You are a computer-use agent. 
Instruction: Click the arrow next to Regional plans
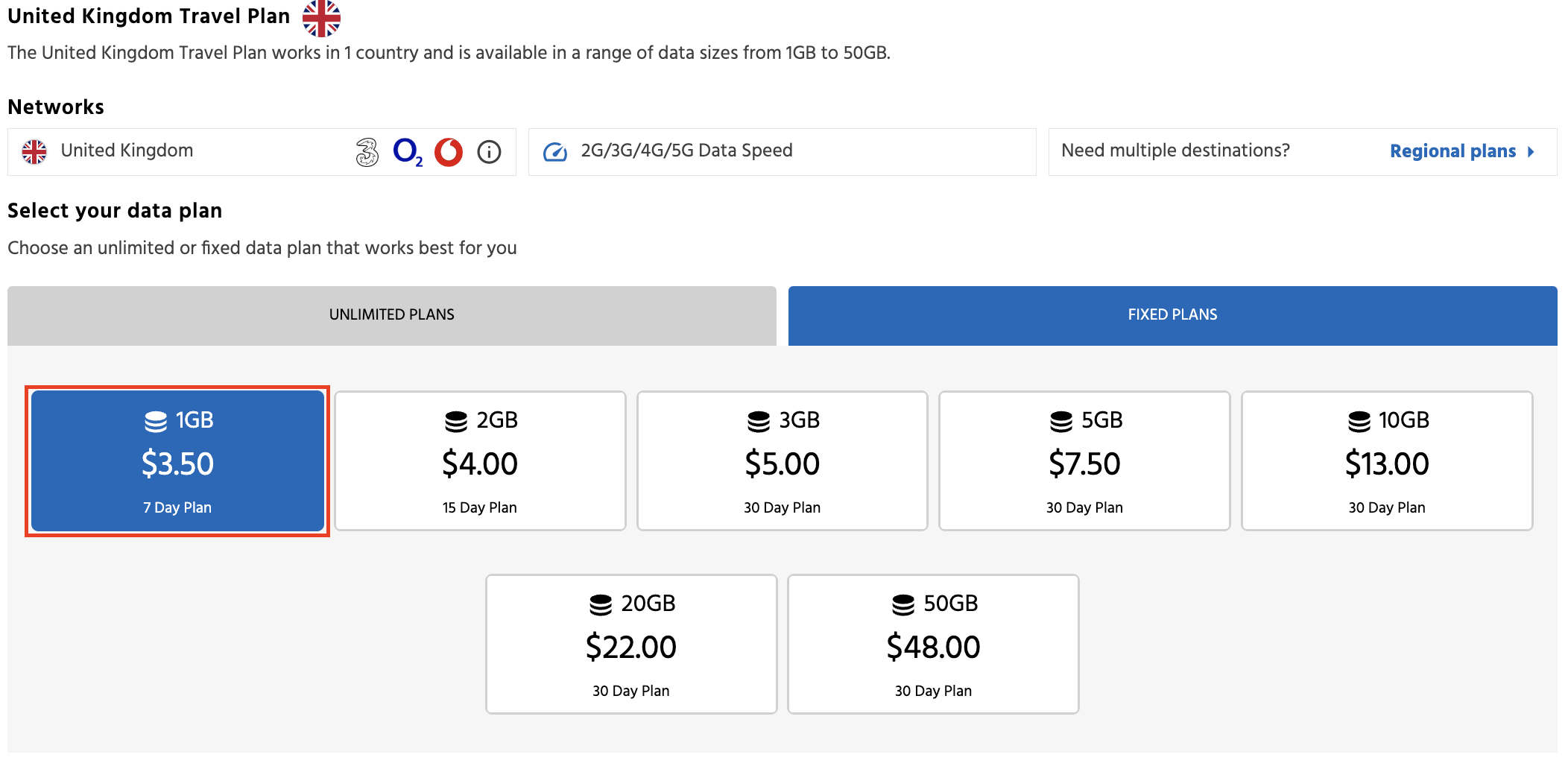(x=1531, y=152)
